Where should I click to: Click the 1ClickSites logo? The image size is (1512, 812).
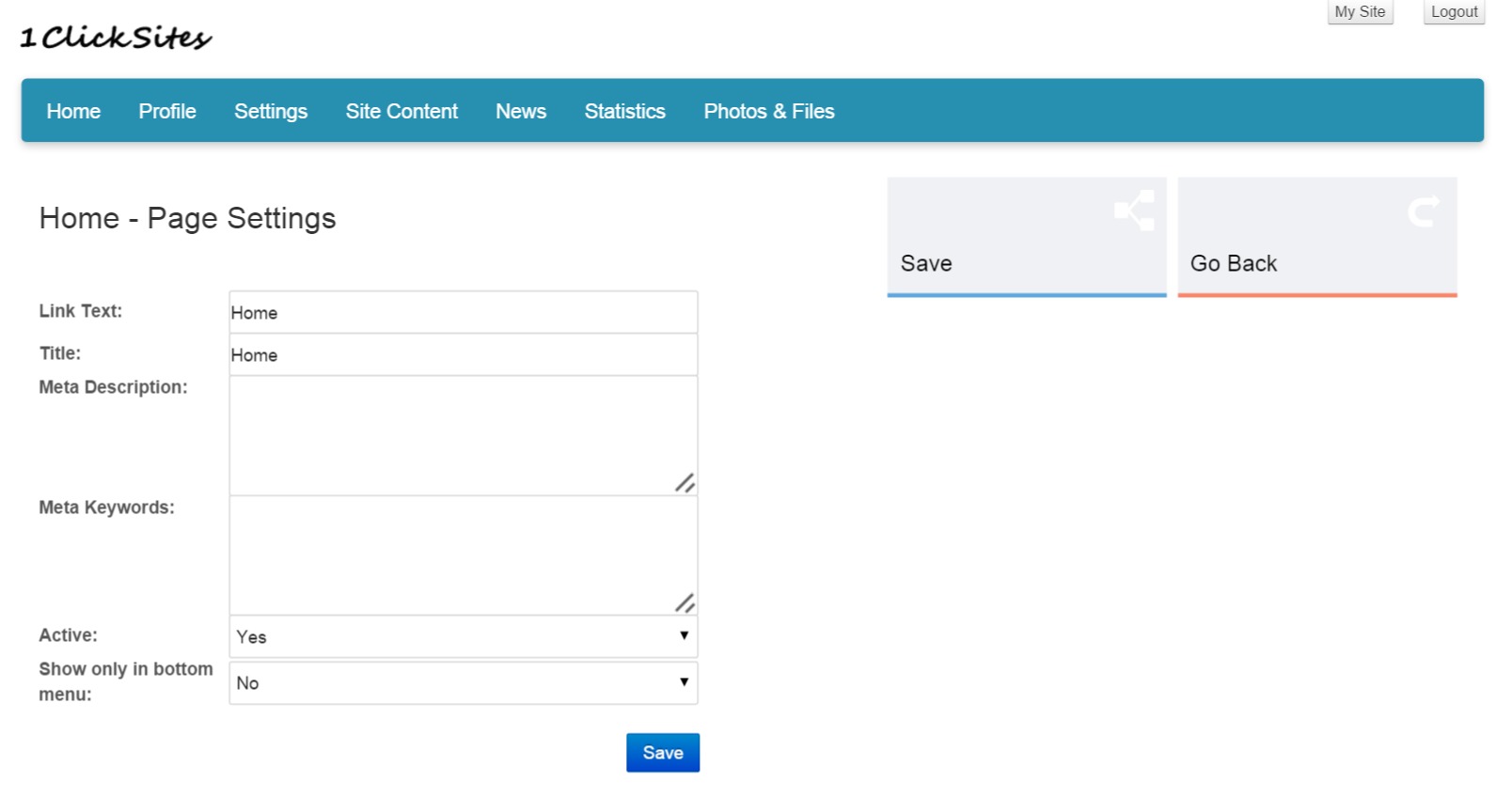pos(116,38)
